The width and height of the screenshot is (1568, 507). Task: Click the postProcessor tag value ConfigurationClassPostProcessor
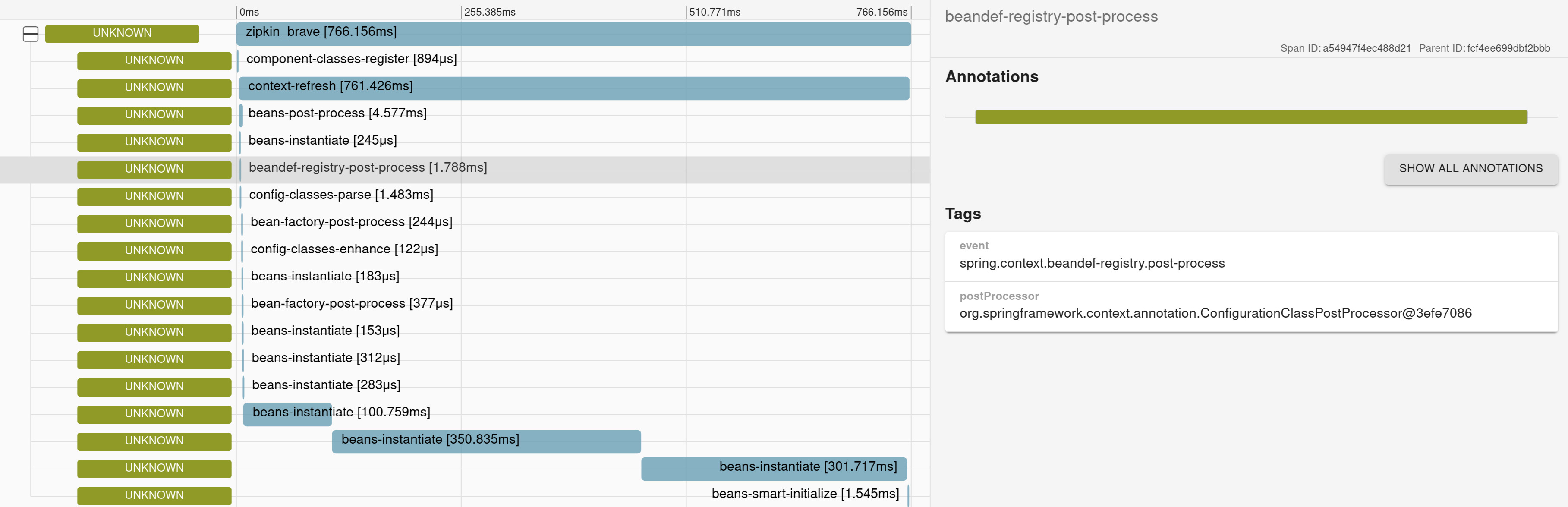tap(1215, 313)
